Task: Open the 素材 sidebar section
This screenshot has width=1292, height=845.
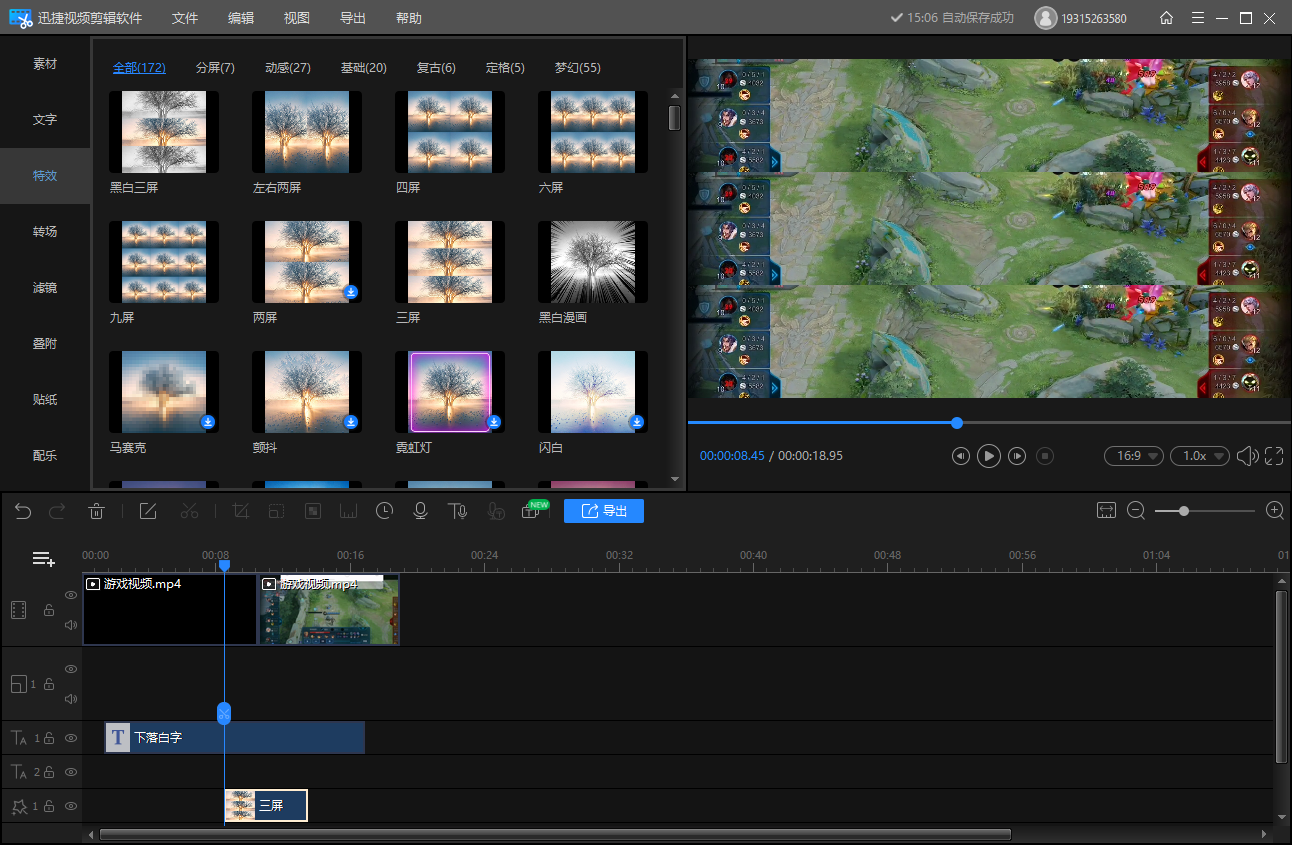Action: point(45,64)
